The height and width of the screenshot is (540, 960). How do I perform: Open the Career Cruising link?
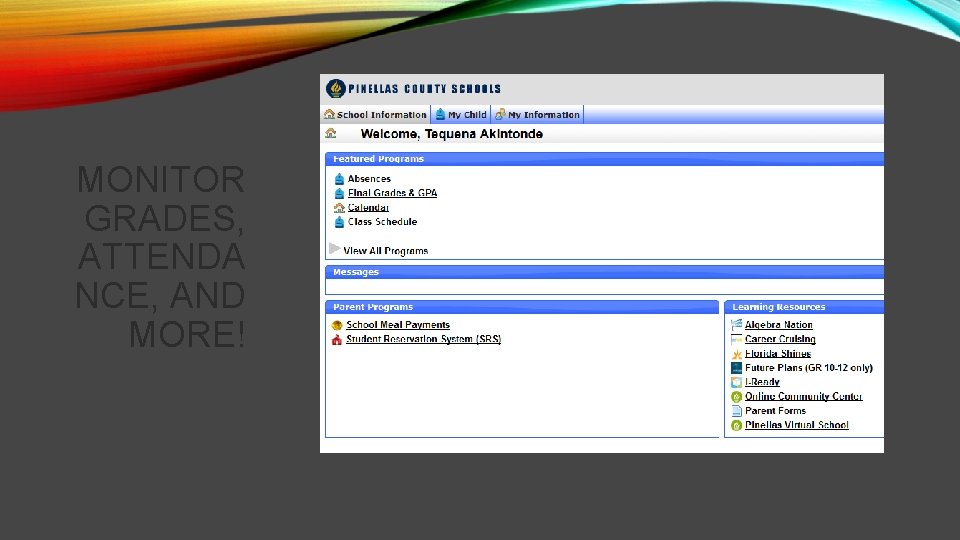(x=780, y=339)
